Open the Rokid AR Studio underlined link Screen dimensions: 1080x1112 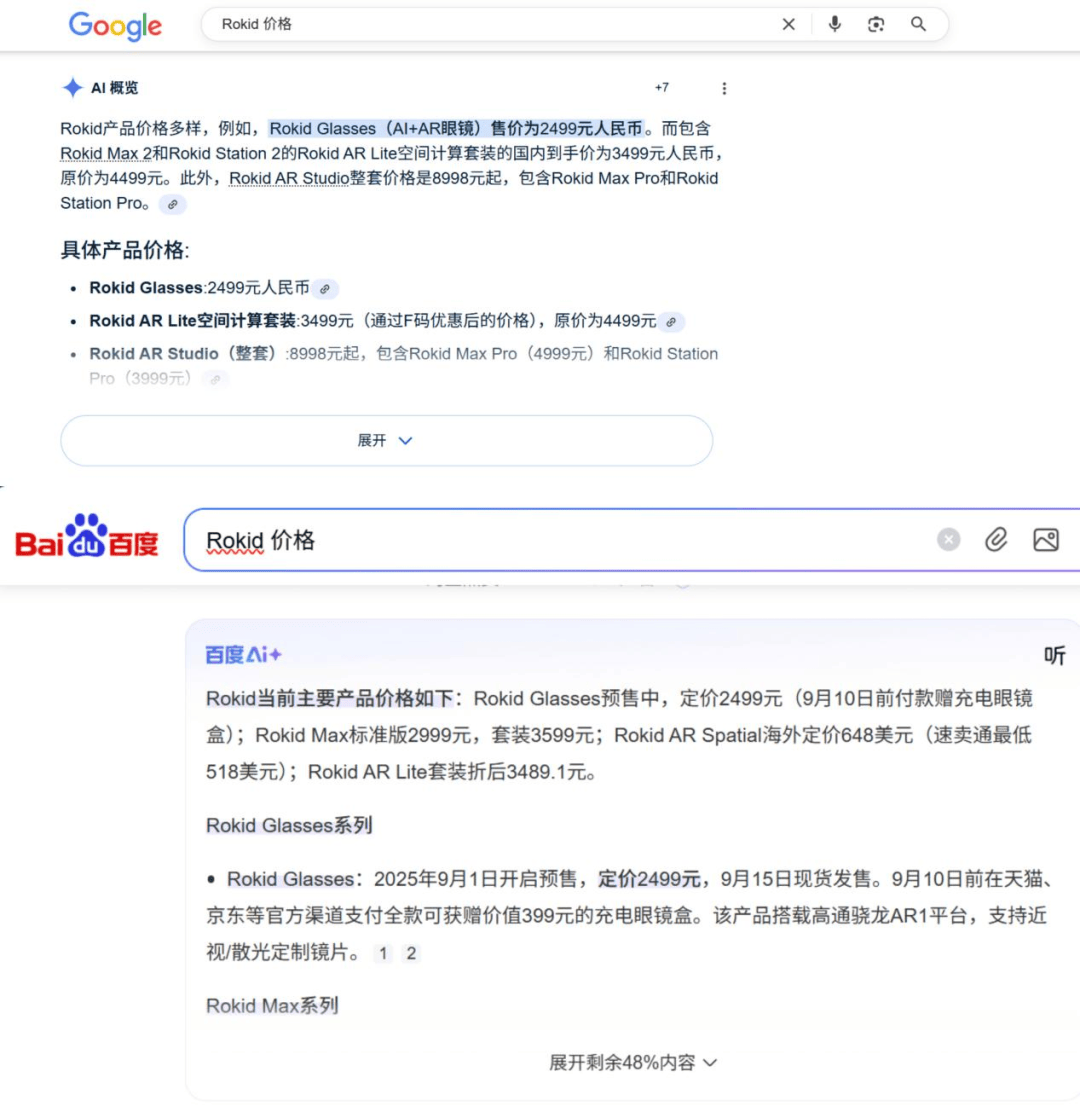coord(289,179)
